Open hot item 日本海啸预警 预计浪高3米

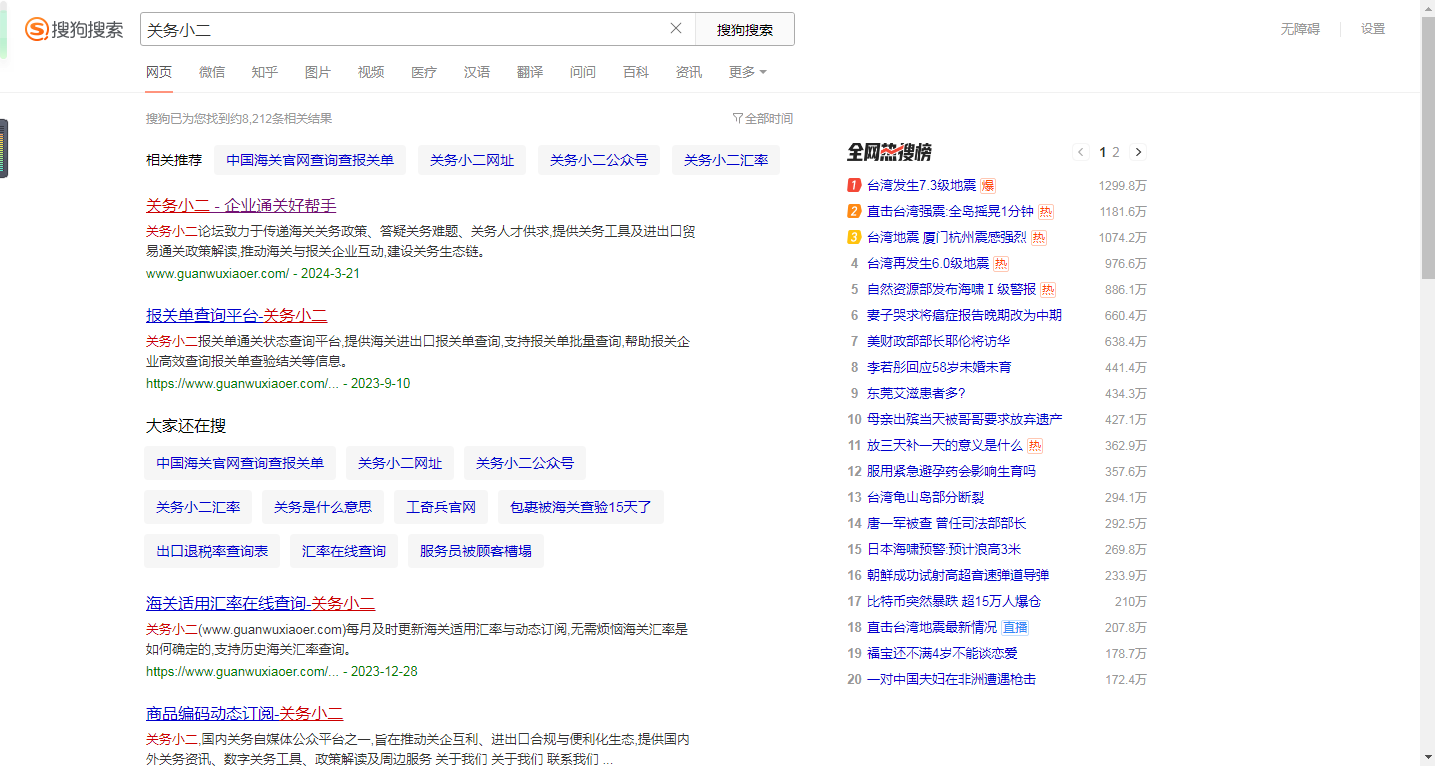coord(944,549)
